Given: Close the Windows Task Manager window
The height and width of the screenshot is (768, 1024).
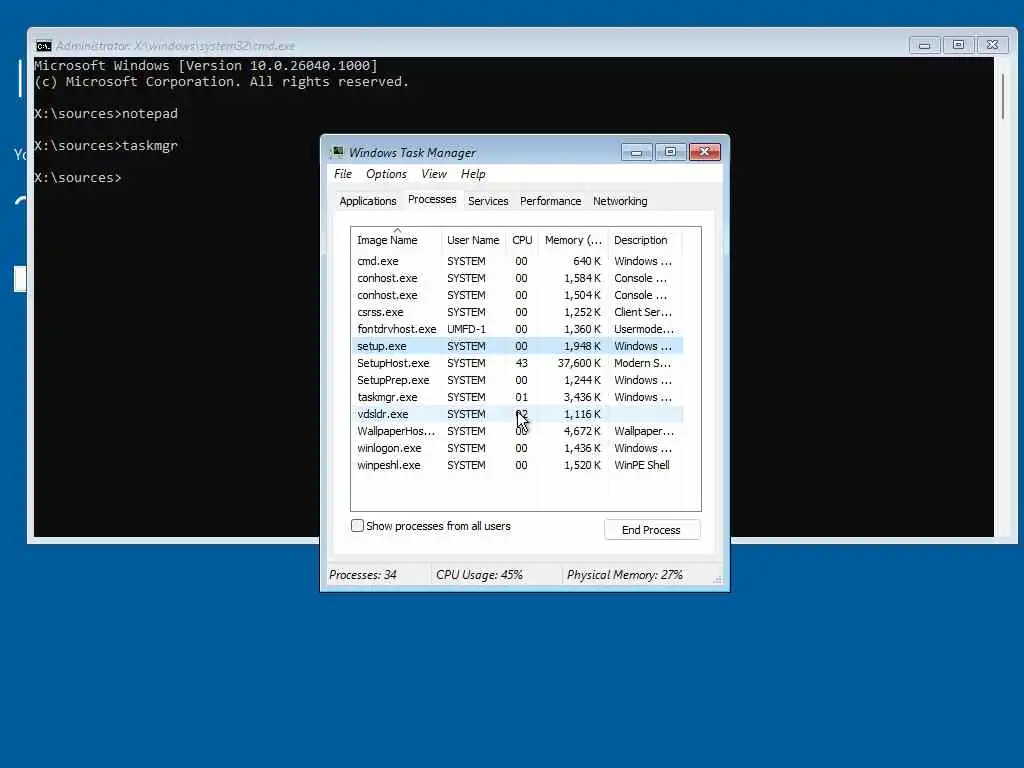Looking at the screenshot, I should (x=705, y=152).
